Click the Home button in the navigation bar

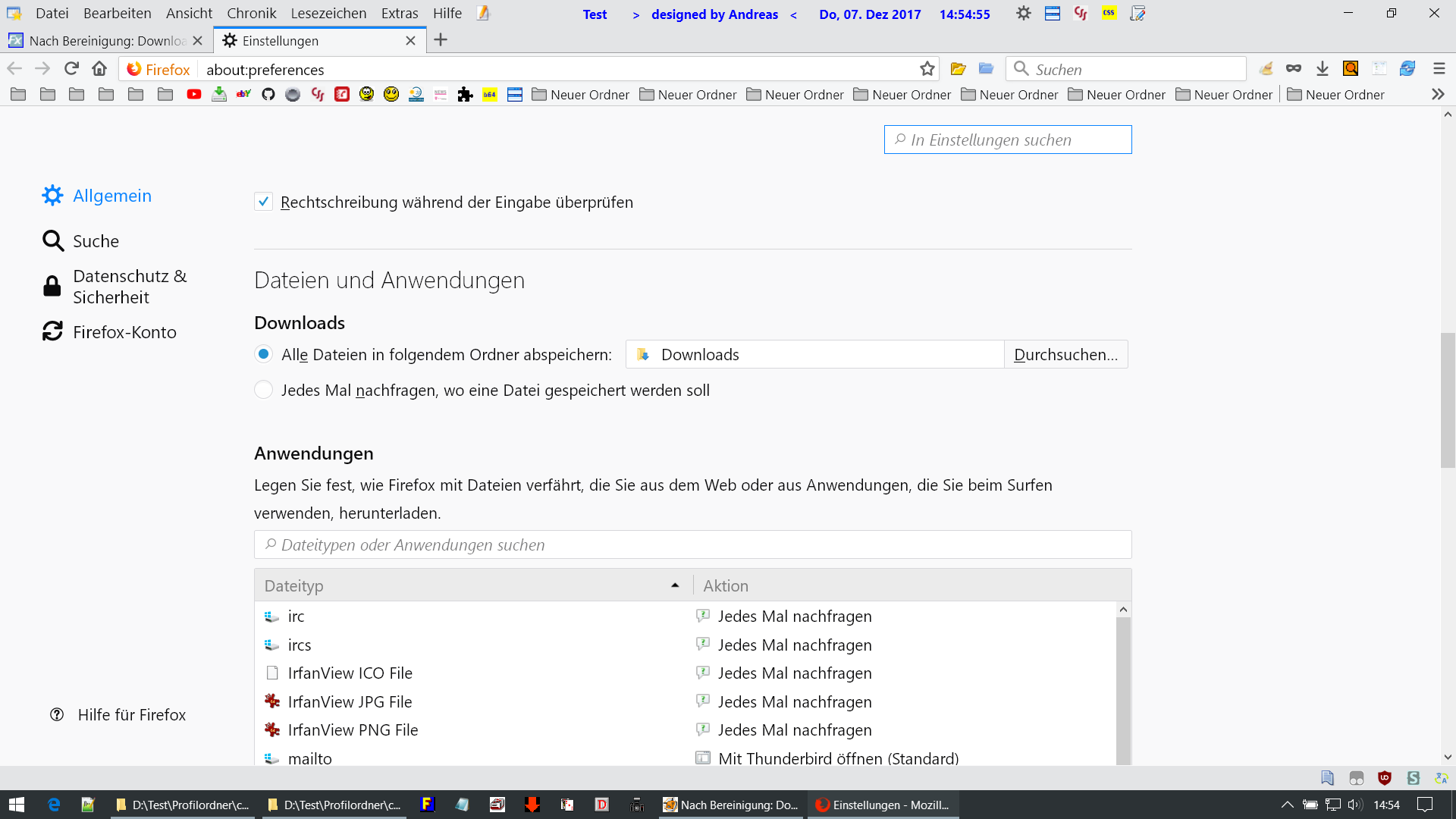[99, 69]
